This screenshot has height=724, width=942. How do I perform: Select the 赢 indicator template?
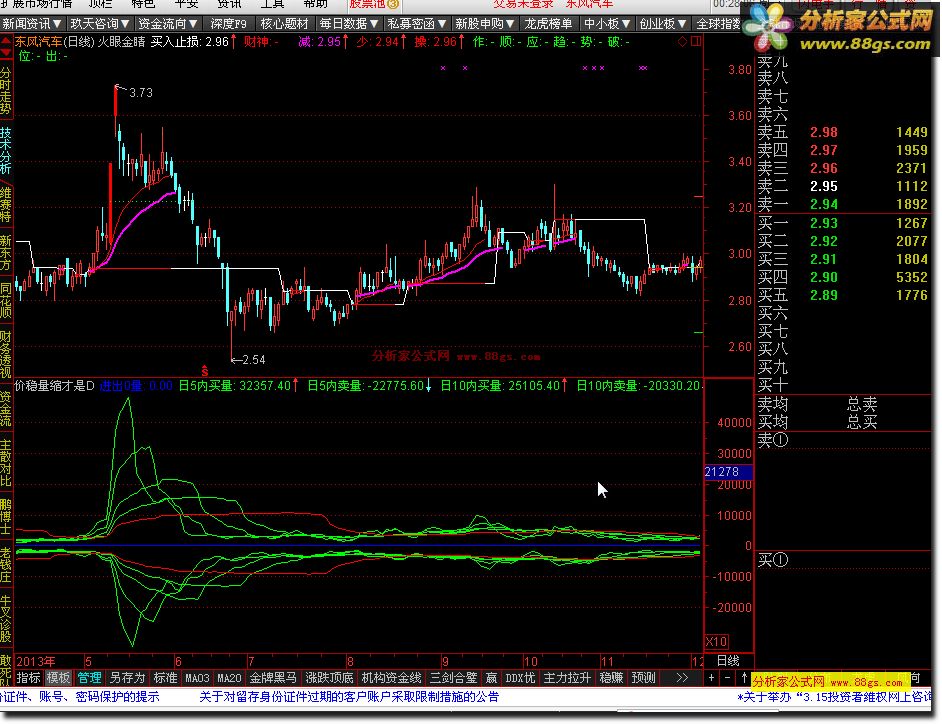click(x=491, y=678)
